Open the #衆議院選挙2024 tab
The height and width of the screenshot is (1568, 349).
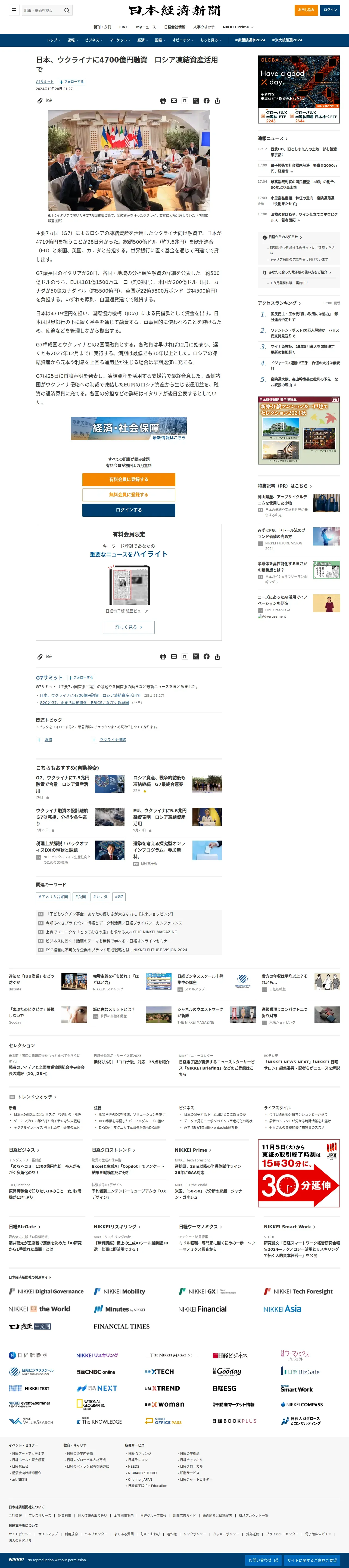[x=250, y=40]
